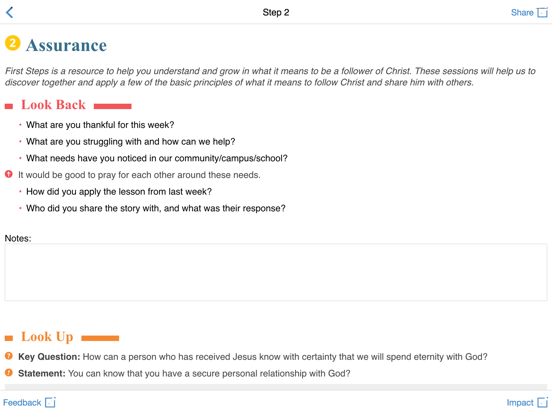The image size is (552, 414).
Task: Open the Feedback box icon
Action: click(50, 402)
